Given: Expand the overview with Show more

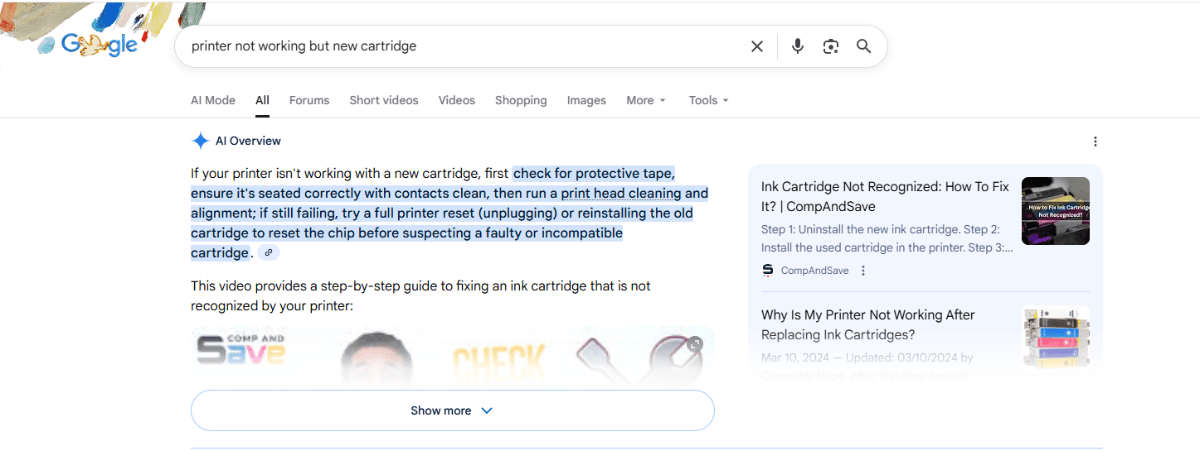Looking at the screenshot, I should pyautogui.click(x=452, y=410).
